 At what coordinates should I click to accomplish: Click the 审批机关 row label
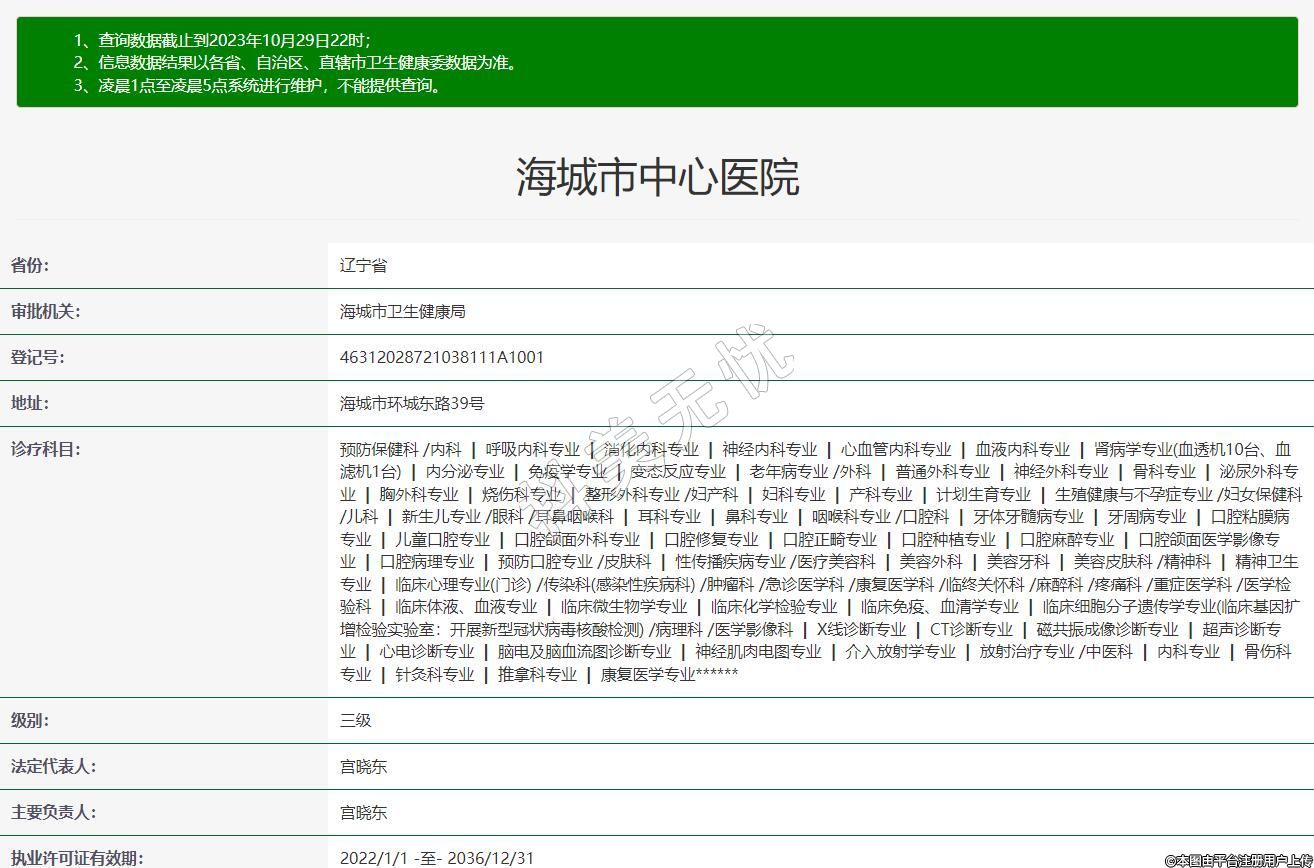click(45, 311)
